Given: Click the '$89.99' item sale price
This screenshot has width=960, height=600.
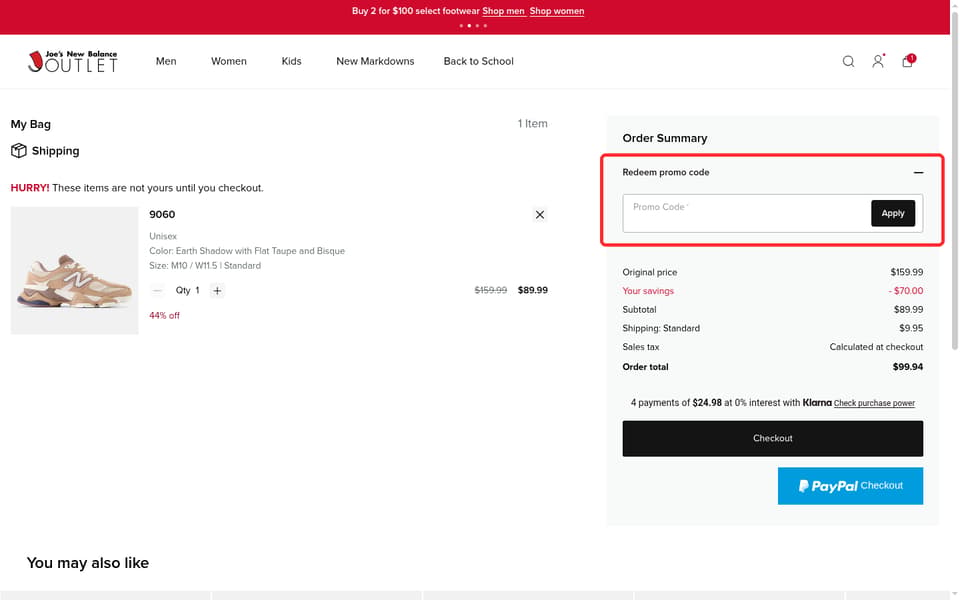Looking at the screenshot, I should point(533,290).
